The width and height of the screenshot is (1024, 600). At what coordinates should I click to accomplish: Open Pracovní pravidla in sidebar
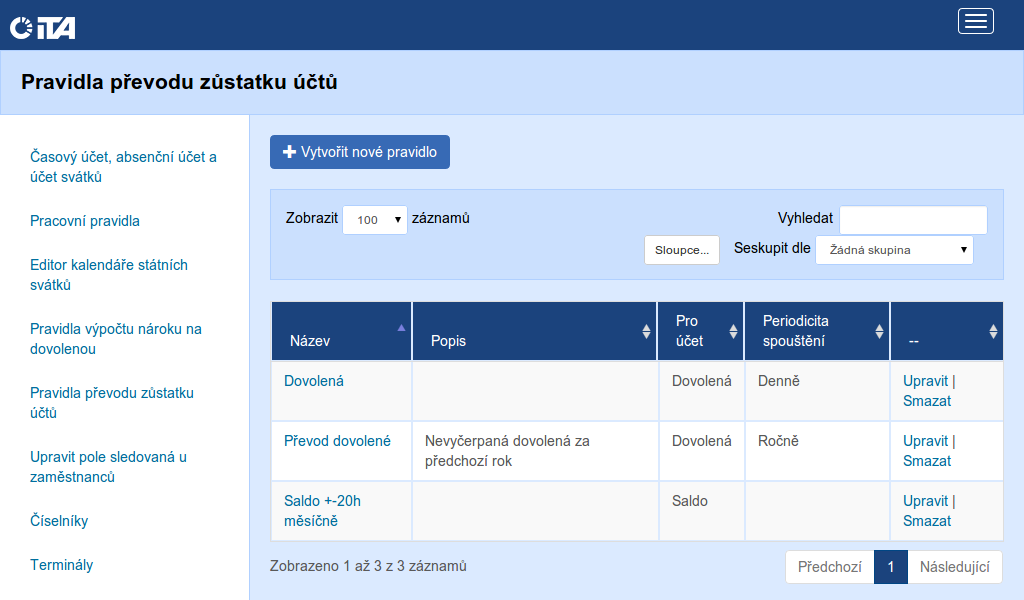point(85,221)
